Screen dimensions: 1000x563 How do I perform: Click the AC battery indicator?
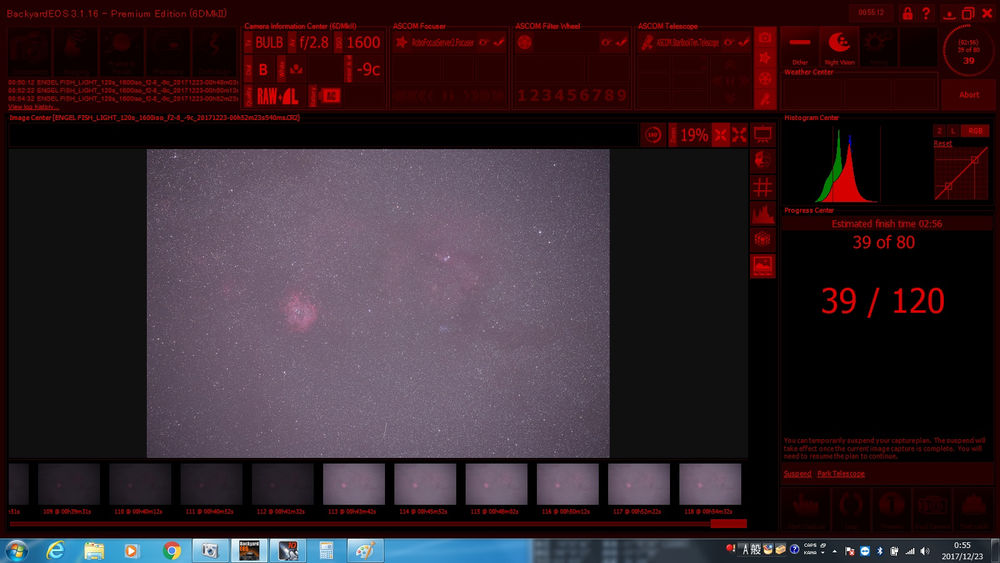click(x=330, y=96)
